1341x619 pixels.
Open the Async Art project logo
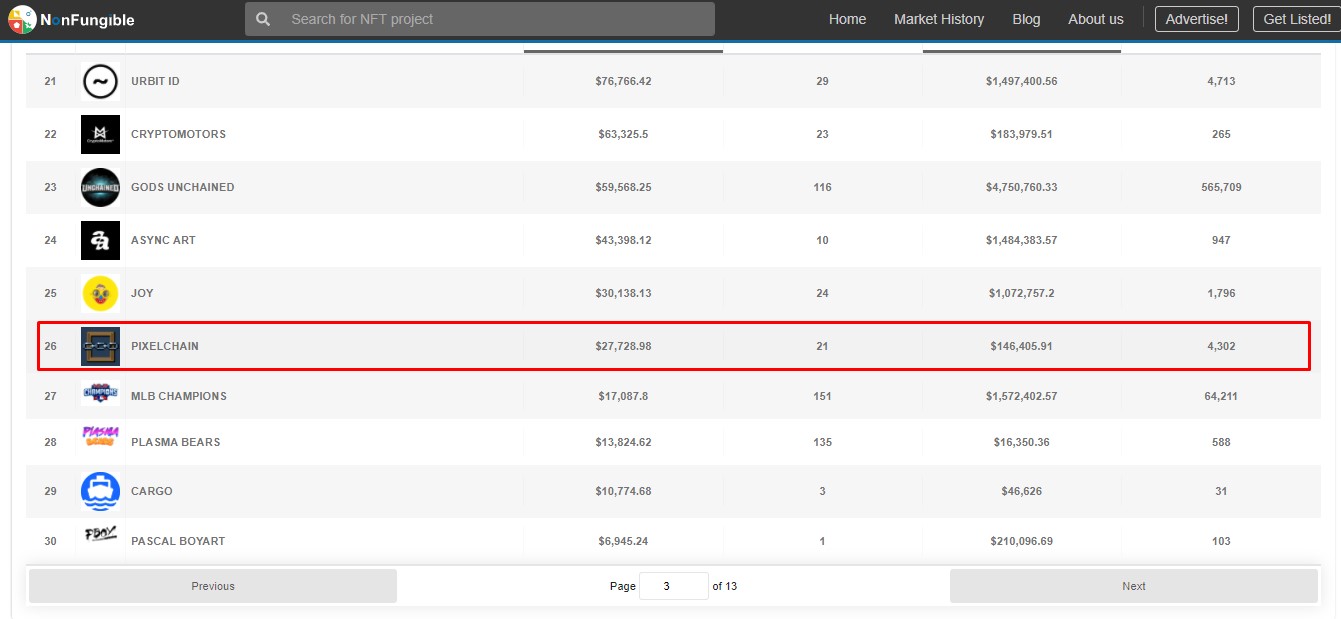pos(100,240)
